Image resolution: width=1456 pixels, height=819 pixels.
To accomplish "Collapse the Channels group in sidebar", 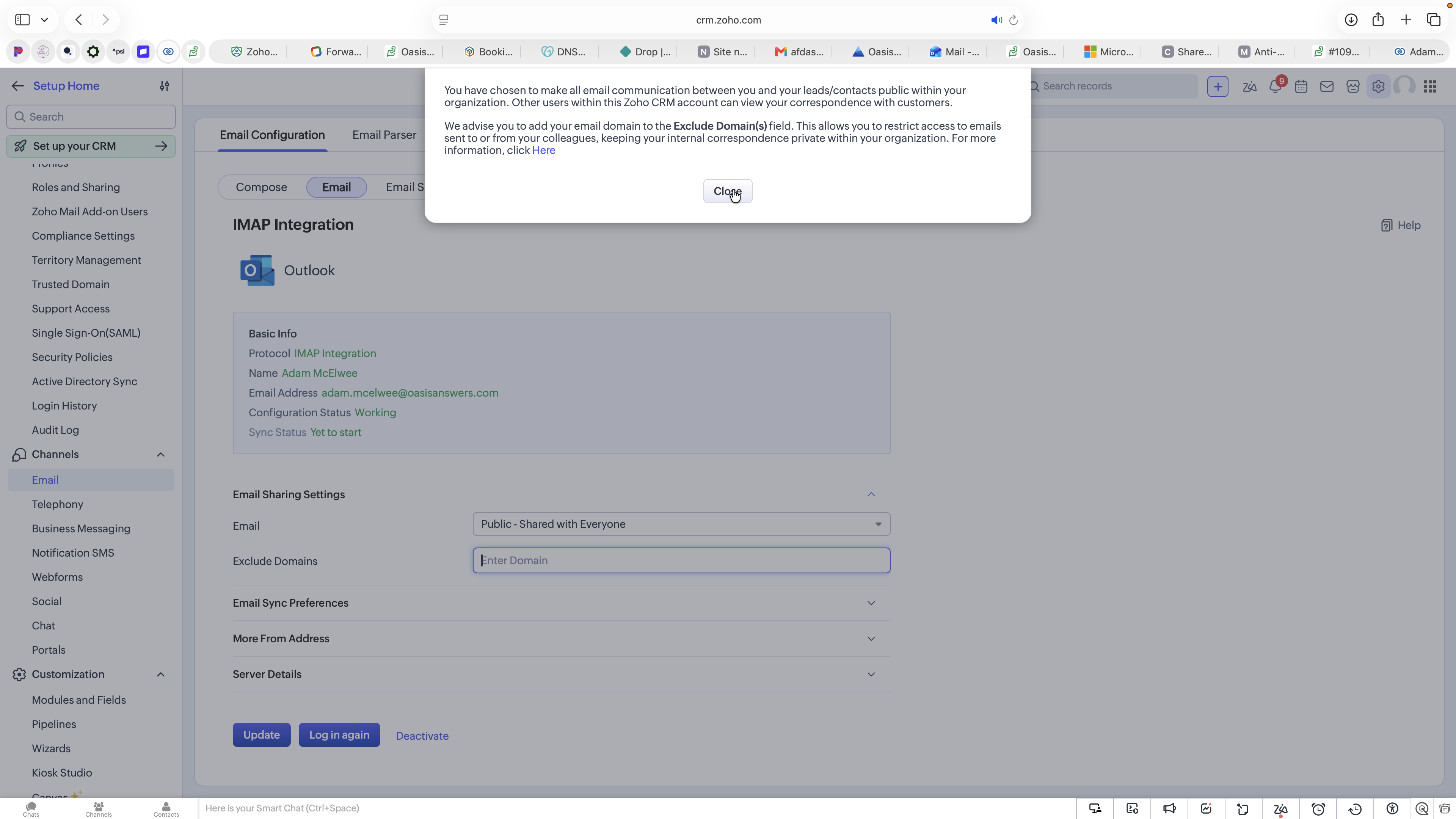I will [x=160, y=455].
